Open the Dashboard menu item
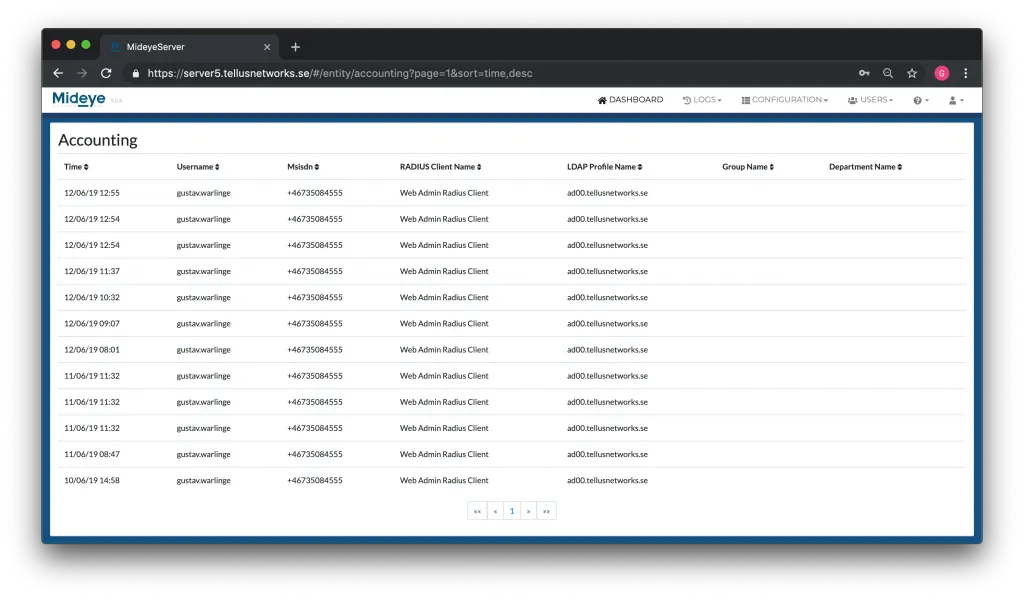1024x599 pixels. pos(630,99)
